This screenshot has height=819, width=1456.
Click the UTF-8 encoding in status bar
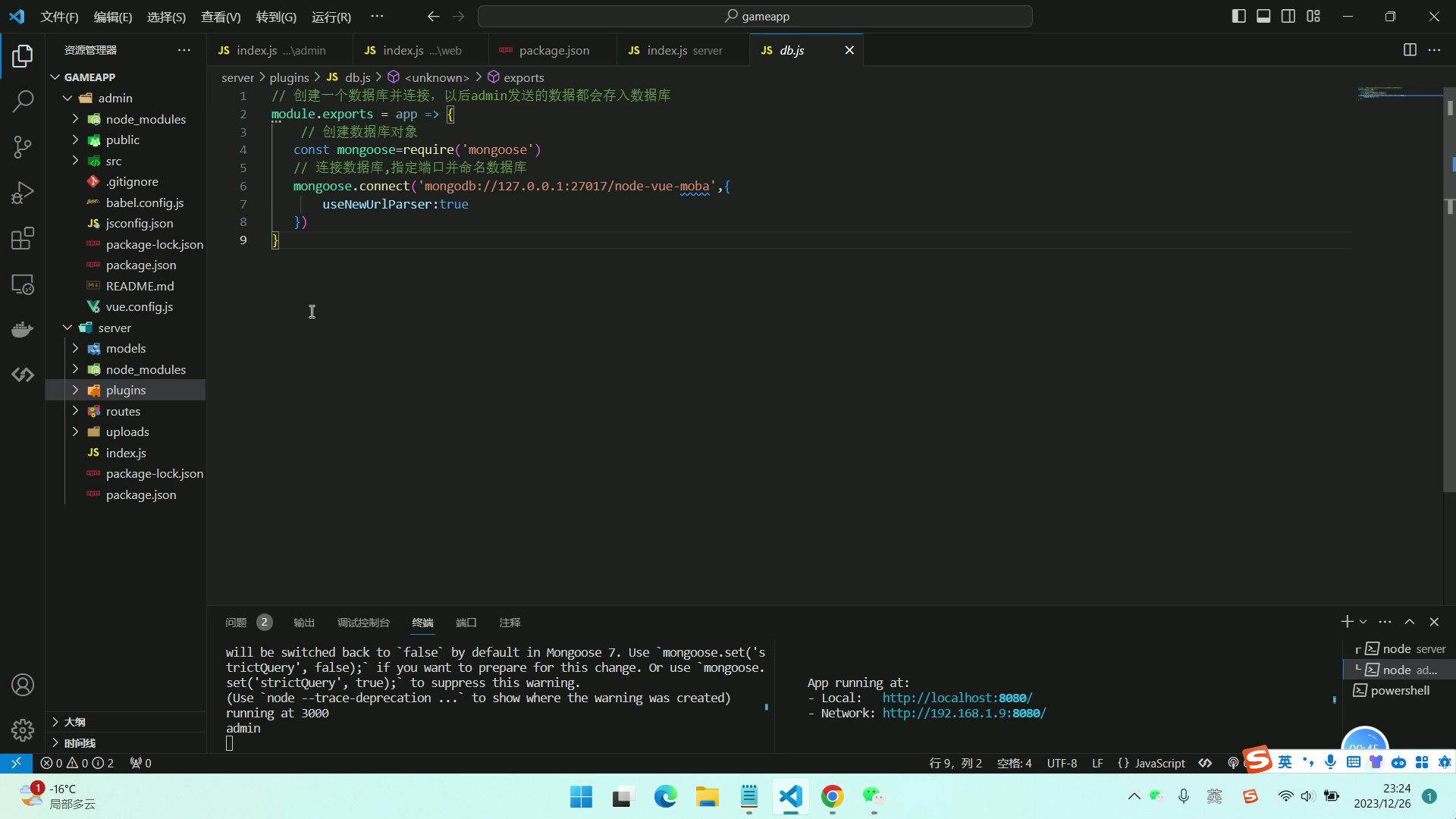1062,763
